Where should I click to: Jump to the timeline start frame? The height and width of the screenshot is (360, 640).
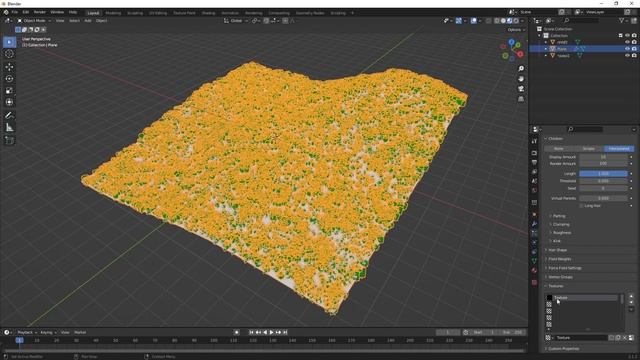[251, 332]
